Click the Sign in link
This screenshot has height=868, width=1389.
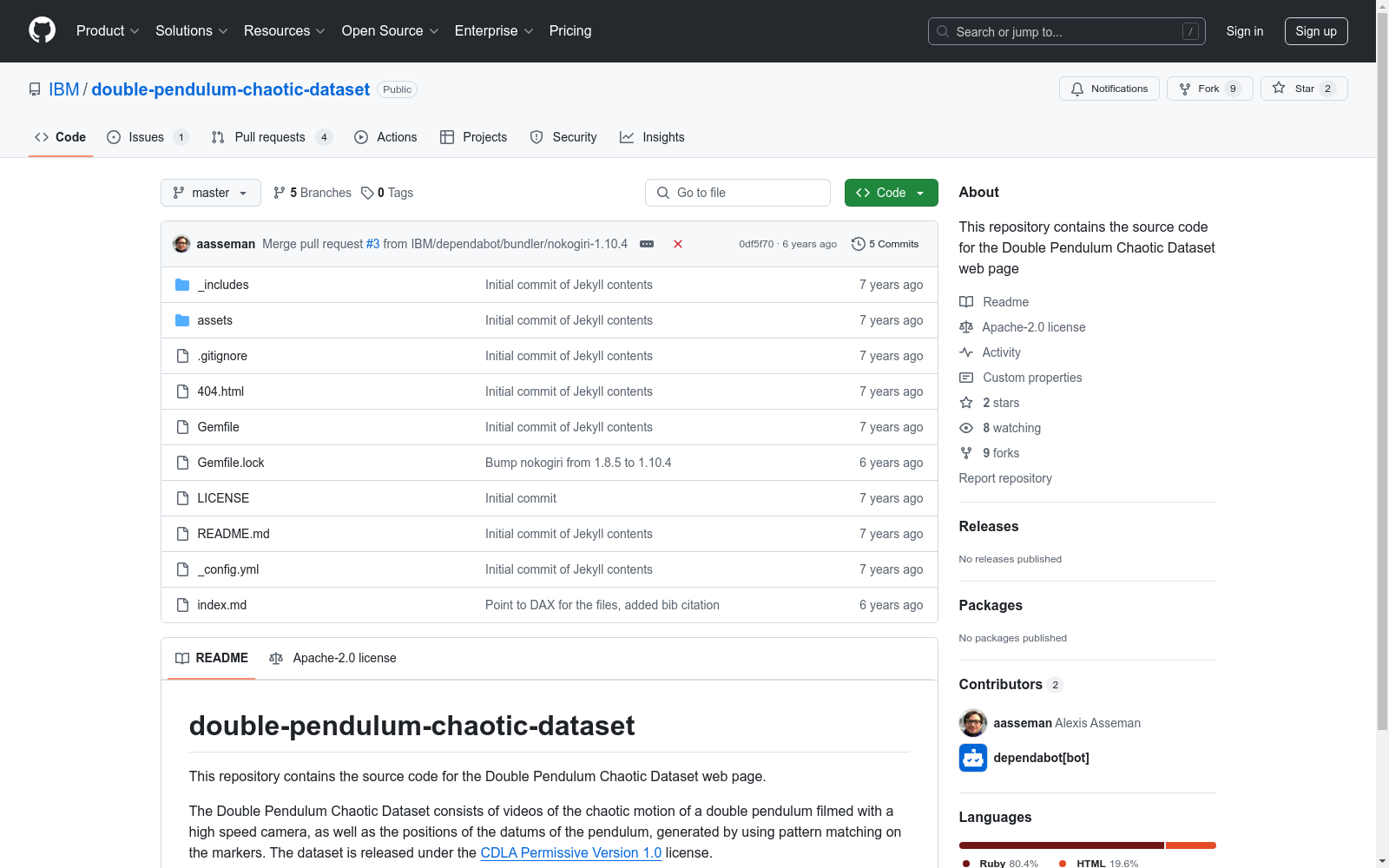click(1245, 31)
